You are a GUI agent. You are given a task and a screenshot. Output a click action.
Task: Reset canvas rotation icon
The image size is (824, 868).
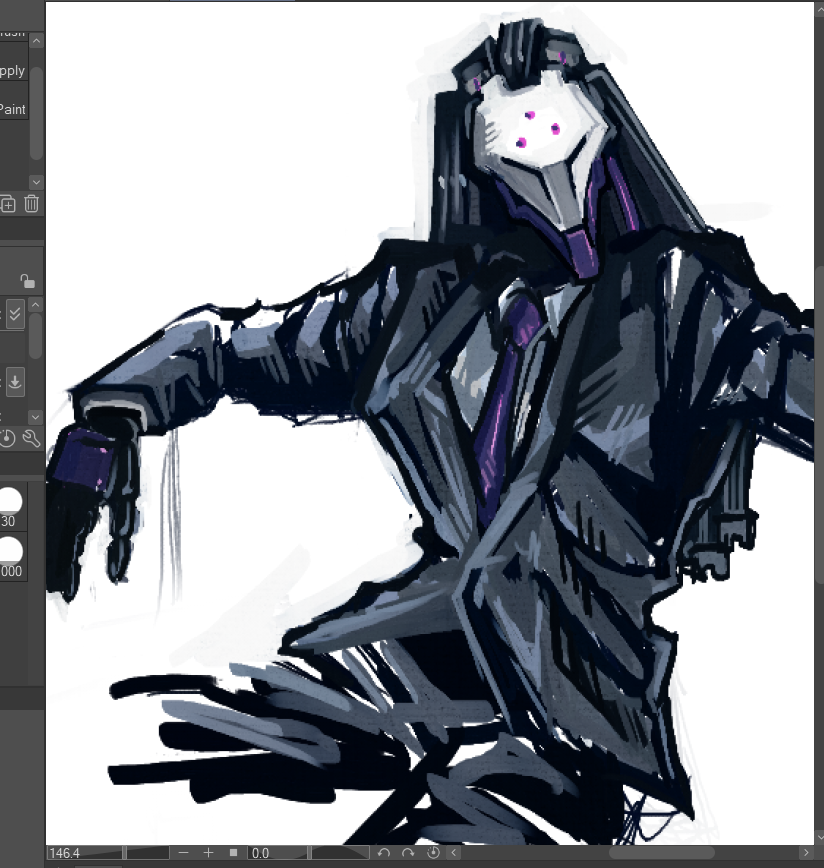433,853
